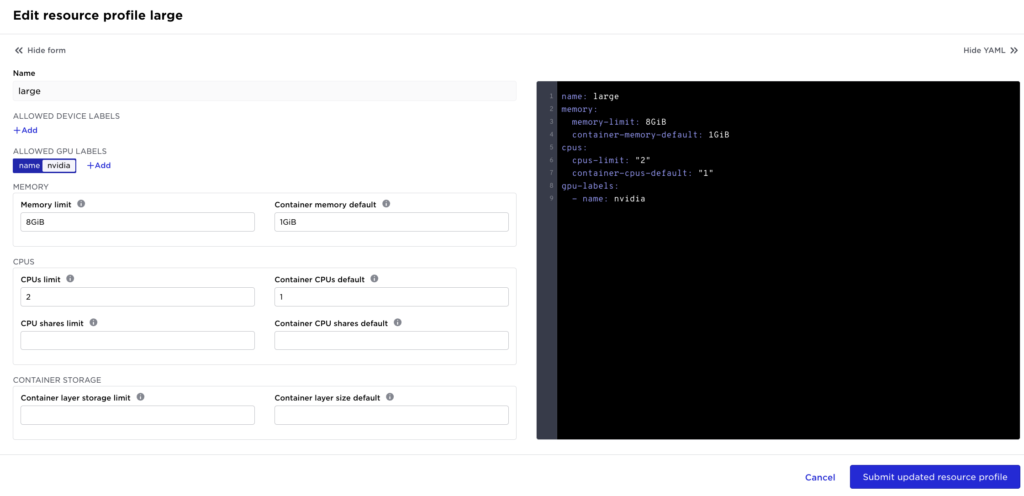The width and height of the screenshot is (1024, 496).
Task: Click the Container layer storage limit field
Action: pos(137,415)
